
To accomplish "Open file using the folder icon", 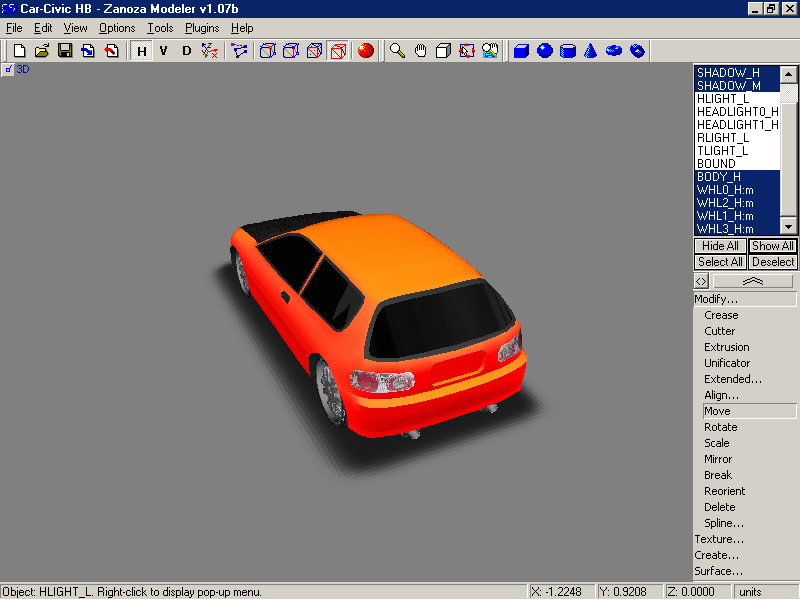I will point(42,50).
